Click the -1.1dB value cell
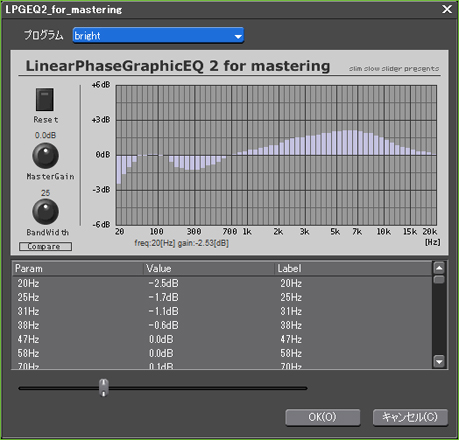This screenshot has width=459, height=440. [x=163, y=311]
